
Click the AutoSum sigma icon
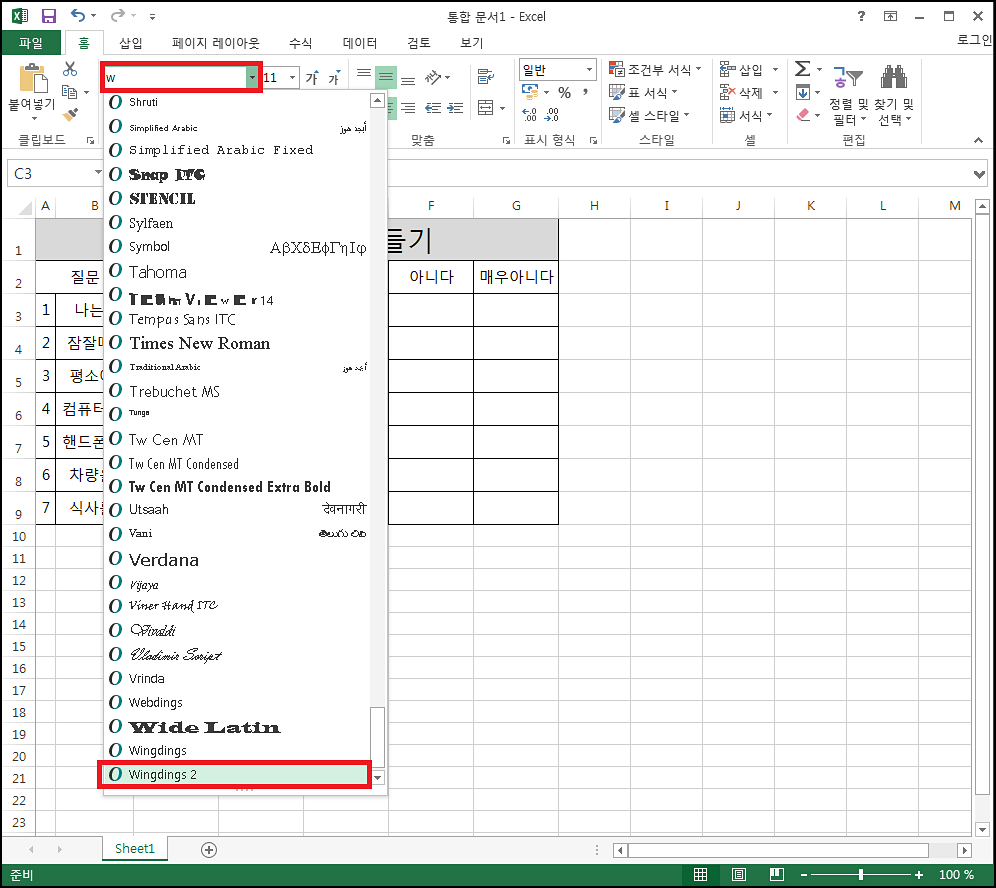[x=802, y=69]
